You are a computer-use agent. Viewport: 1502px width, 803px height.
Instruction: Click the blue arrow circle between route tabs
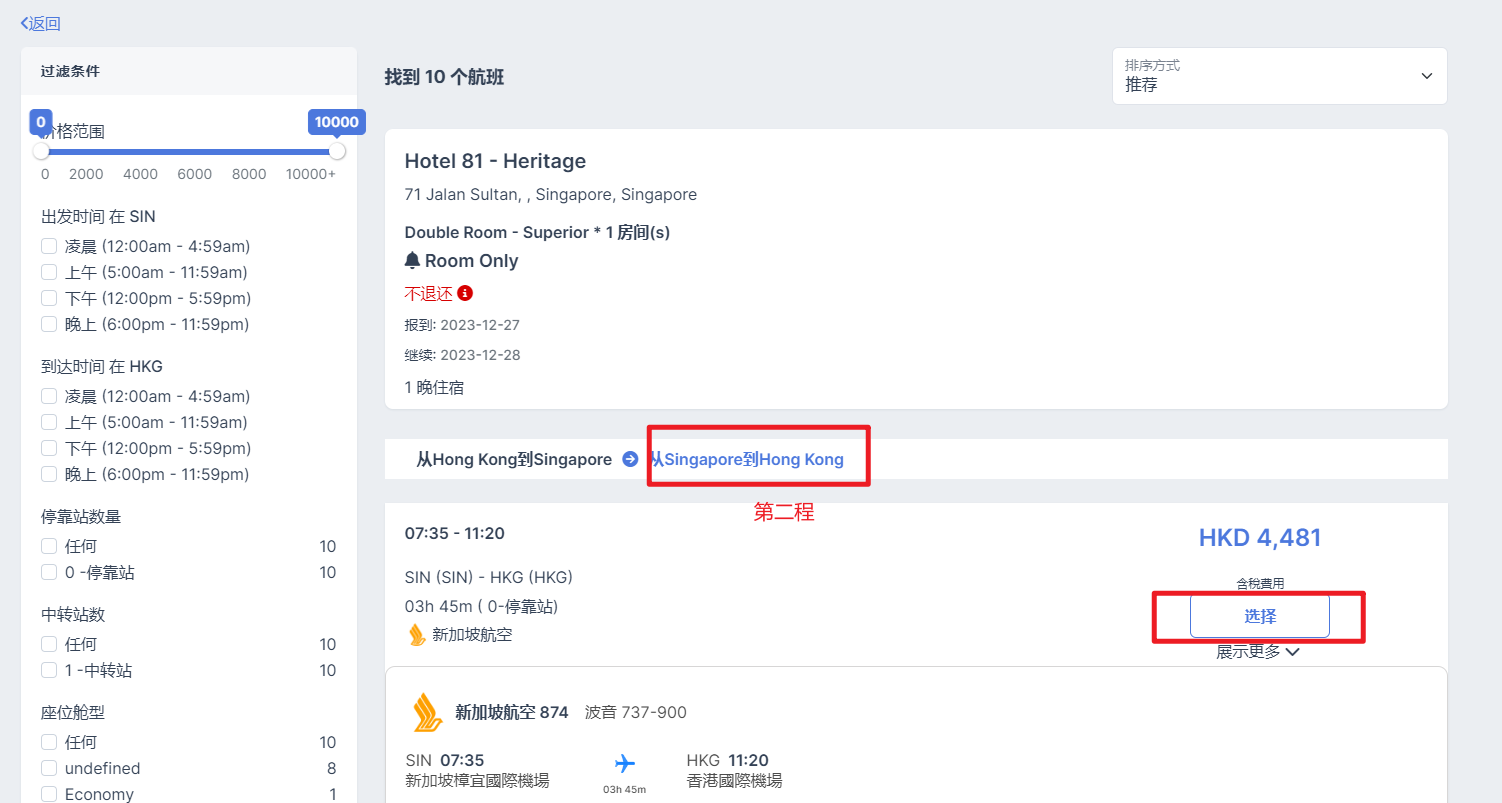[630, 460]
